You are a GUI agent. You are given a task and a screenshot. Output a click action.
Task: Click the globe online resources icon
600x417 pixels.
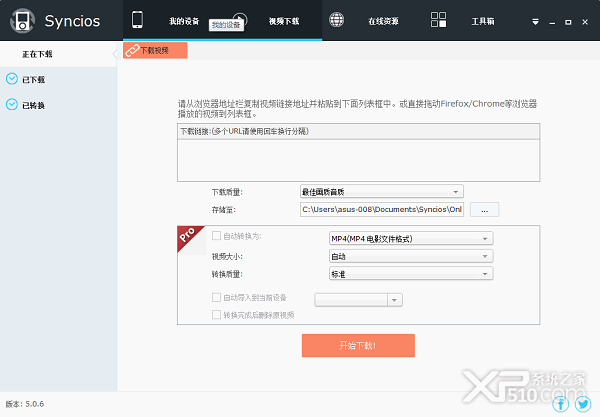coord(337,20)
